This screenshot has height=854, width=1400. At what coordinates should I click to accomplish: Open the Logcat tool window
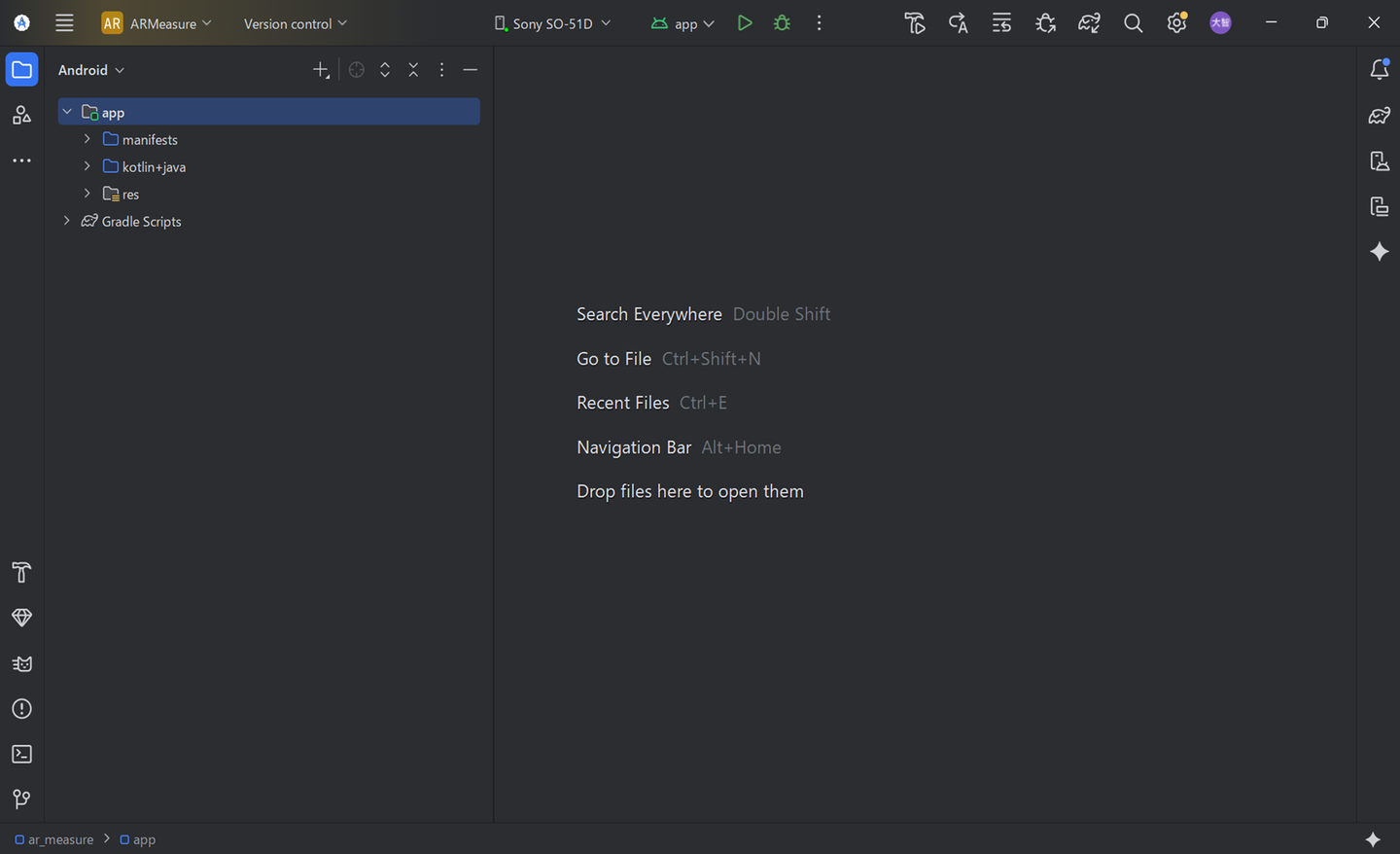21,664
